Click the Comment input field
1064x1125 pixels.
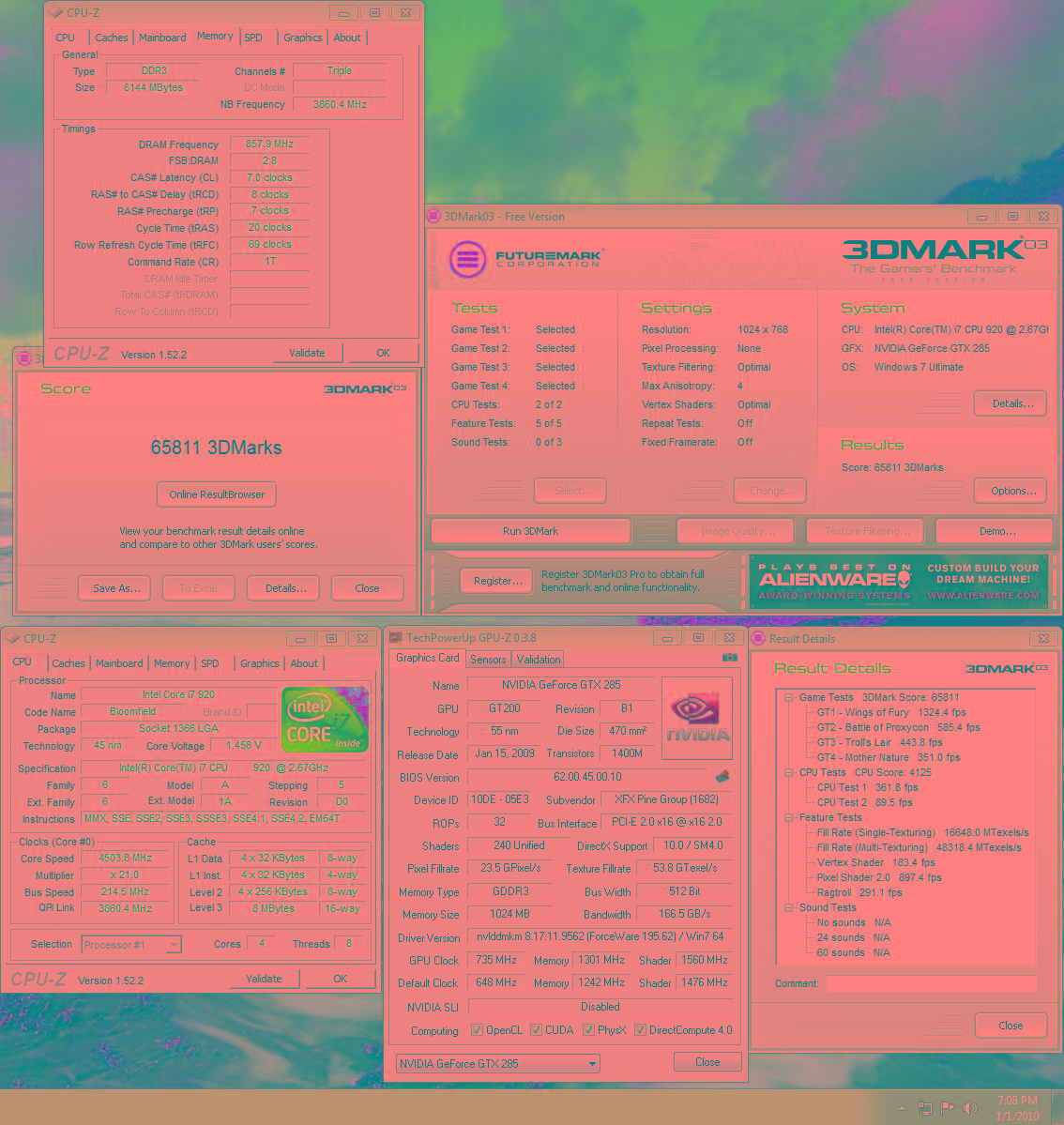pos(932,983)
